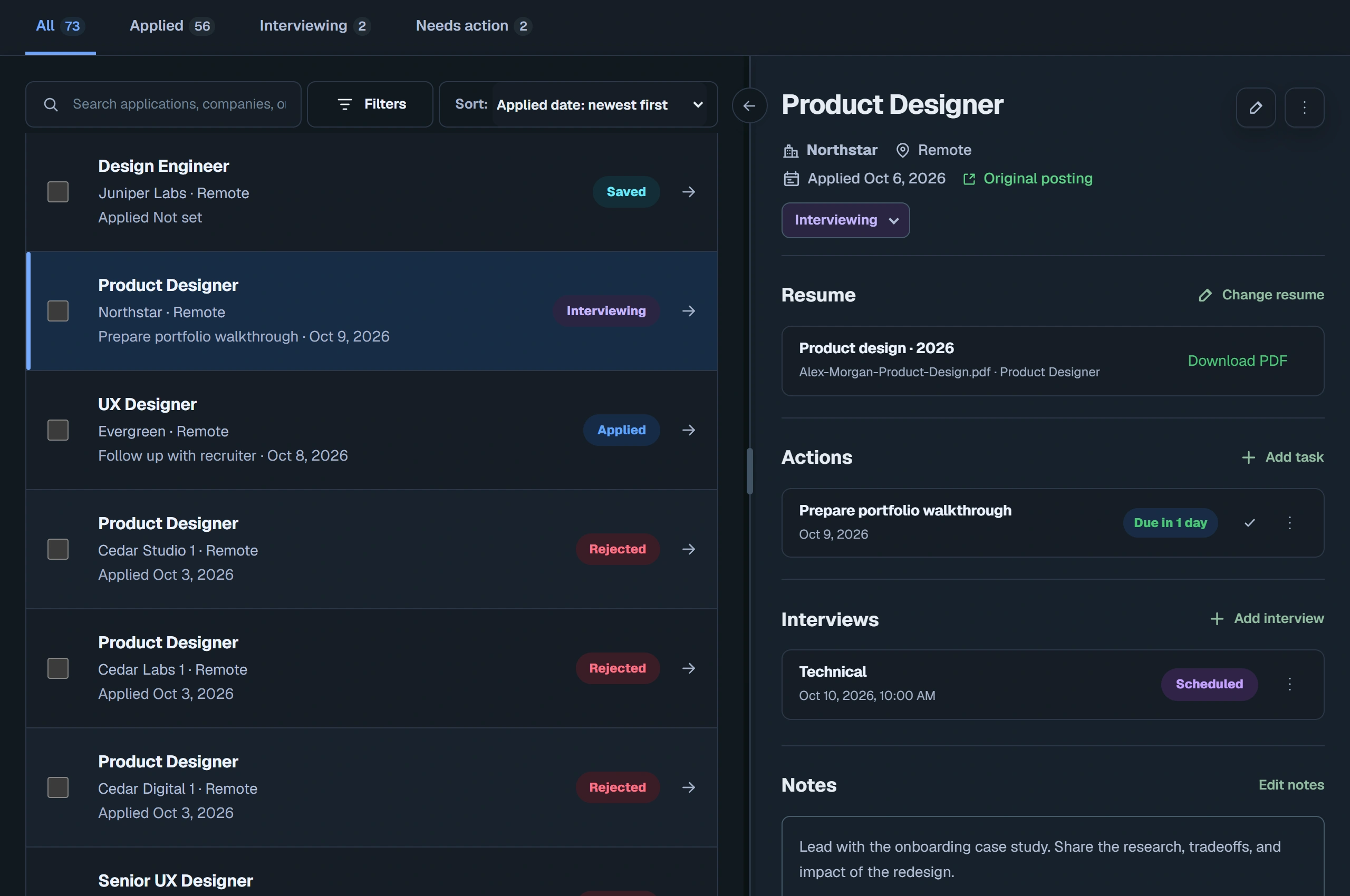
Task: Select the Northstar Product Designer checkbox
Action: [x=58, y=311]
